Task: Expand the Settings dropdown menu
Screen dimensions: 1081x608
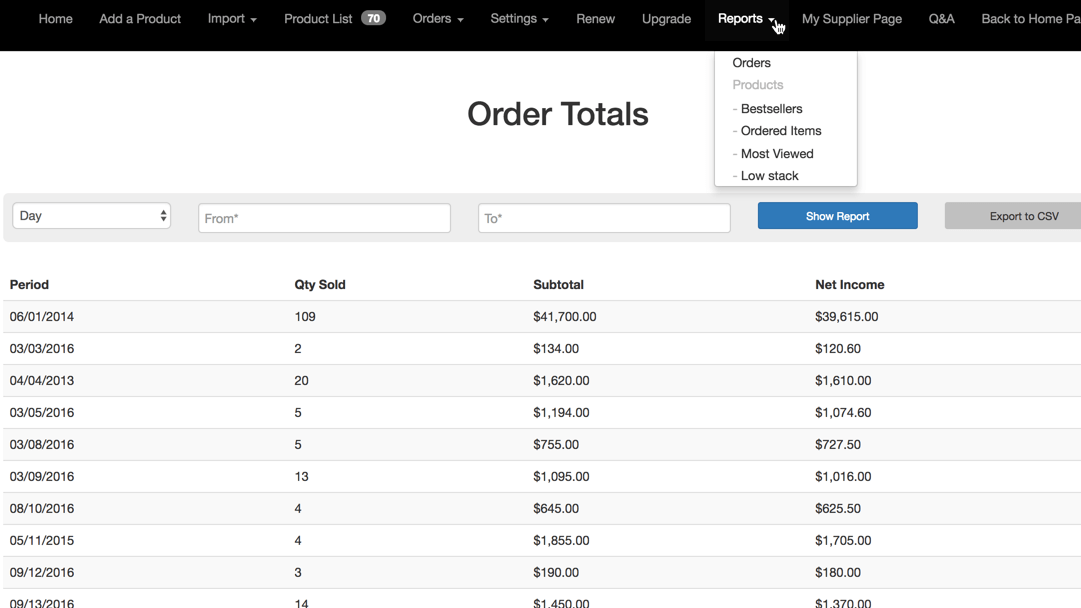Action: (519, 19)
